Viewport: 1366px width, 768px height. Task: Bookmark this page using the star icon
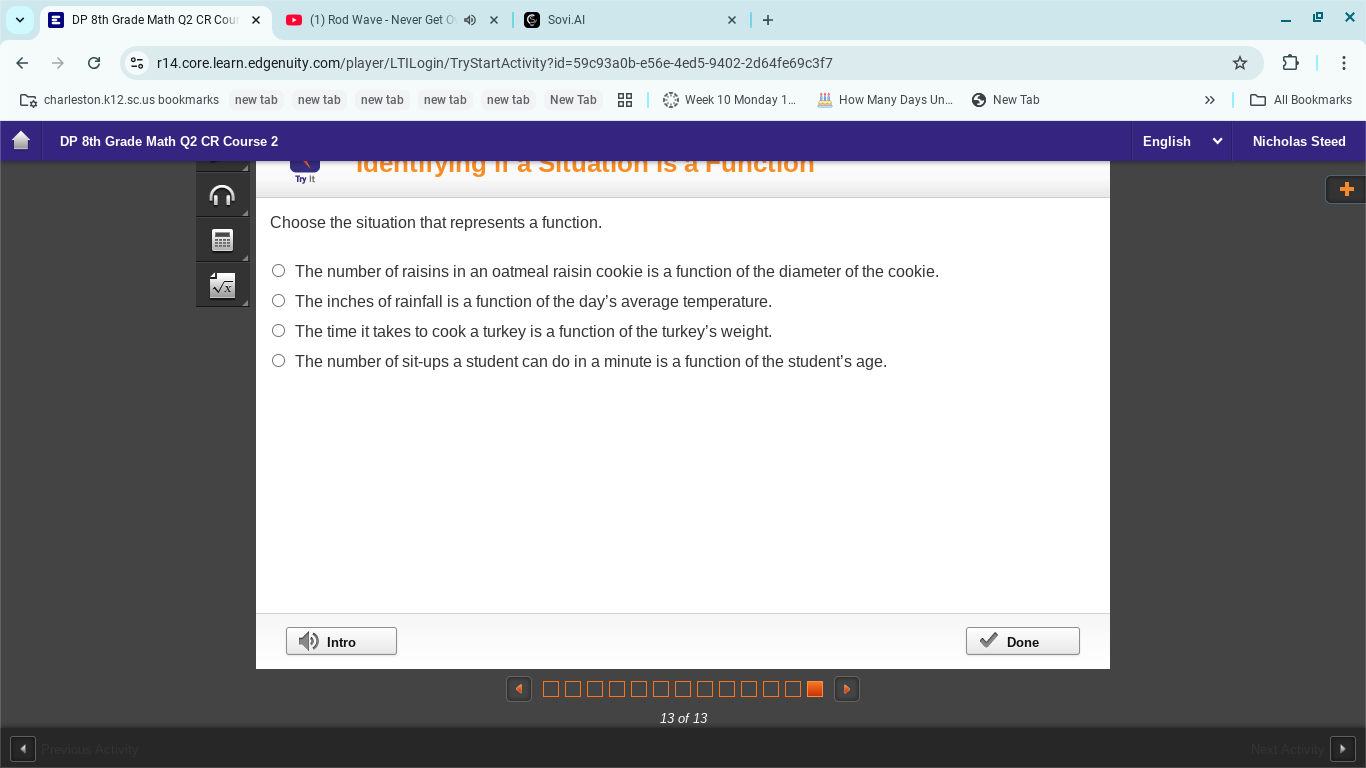click(x=1240, y=62)
